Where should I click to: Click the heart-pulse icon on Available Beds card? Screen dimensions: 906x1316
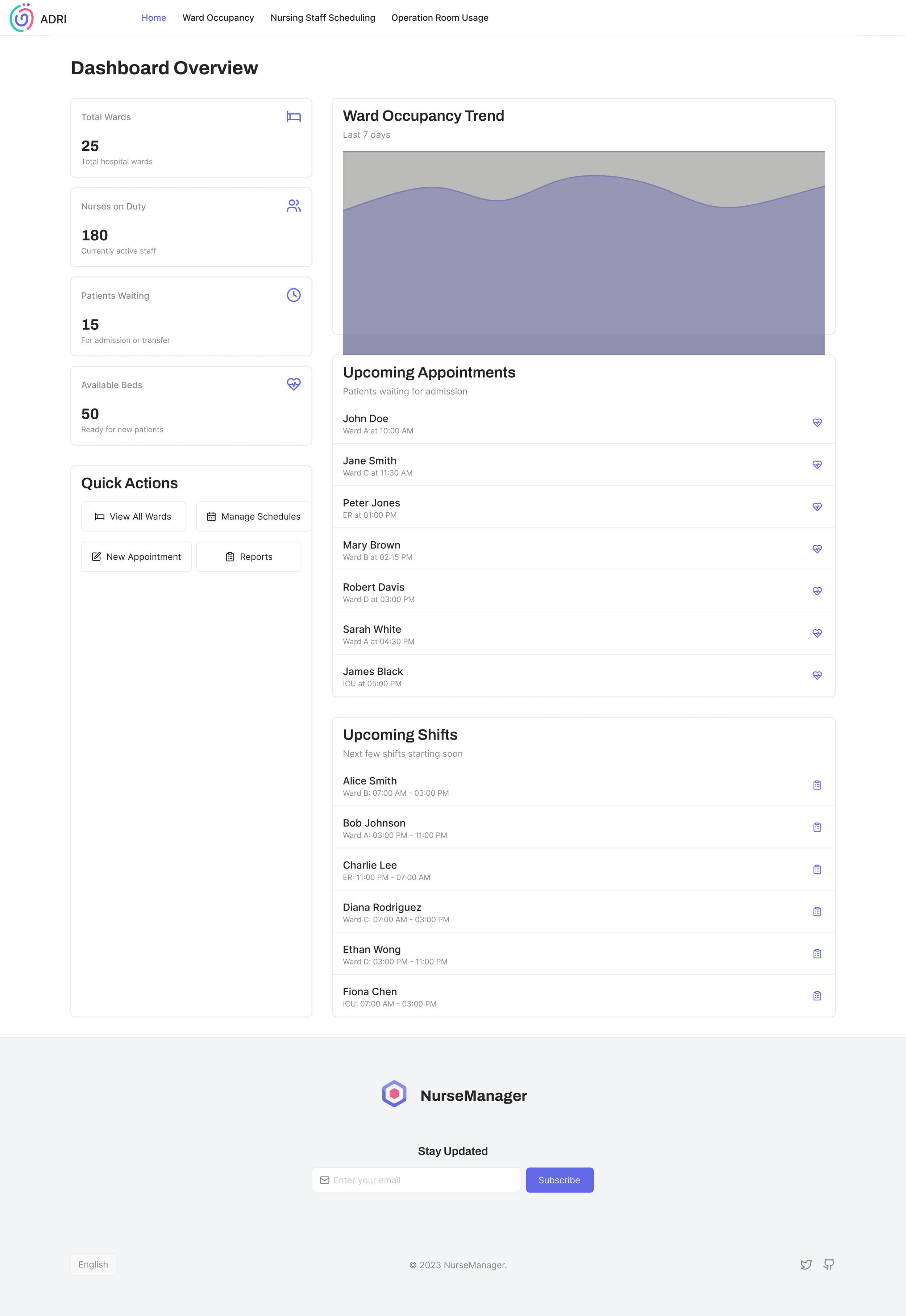[294, 384]
